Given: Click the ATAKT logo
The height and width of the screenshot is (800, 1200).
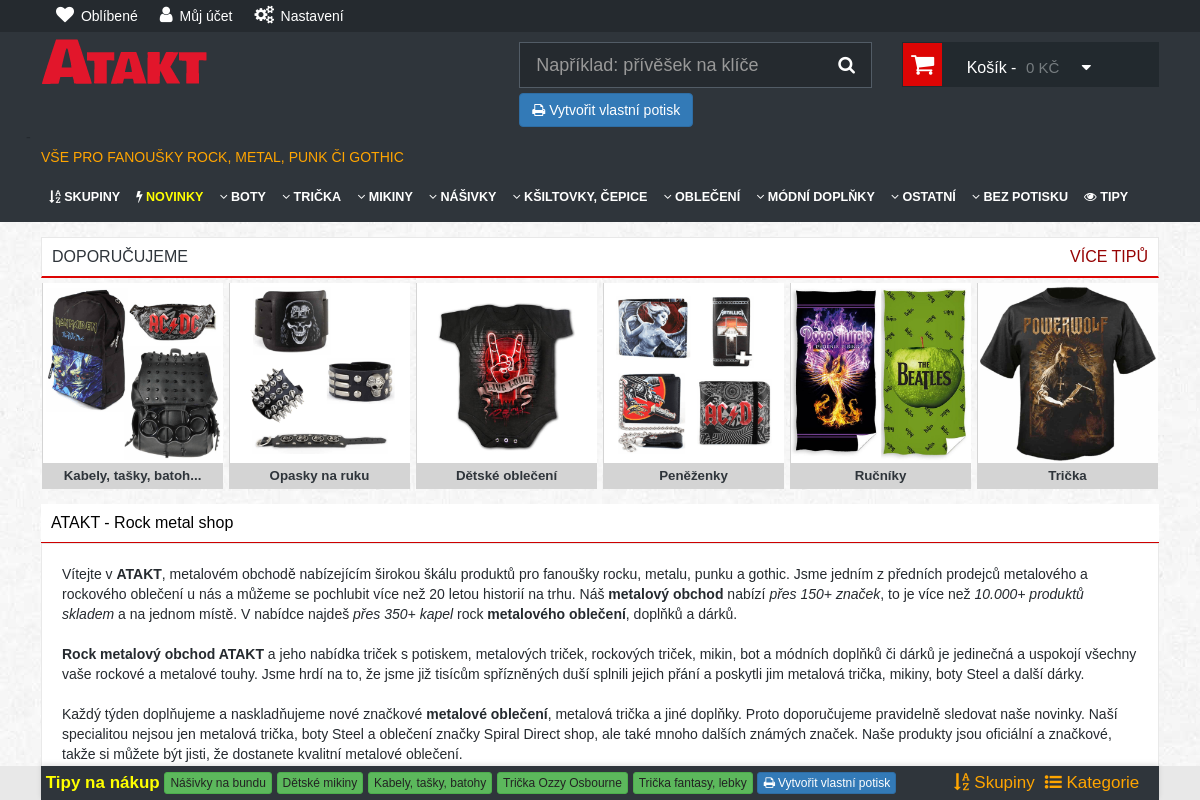Looking at the screenshot, I should tap(124, 63).
